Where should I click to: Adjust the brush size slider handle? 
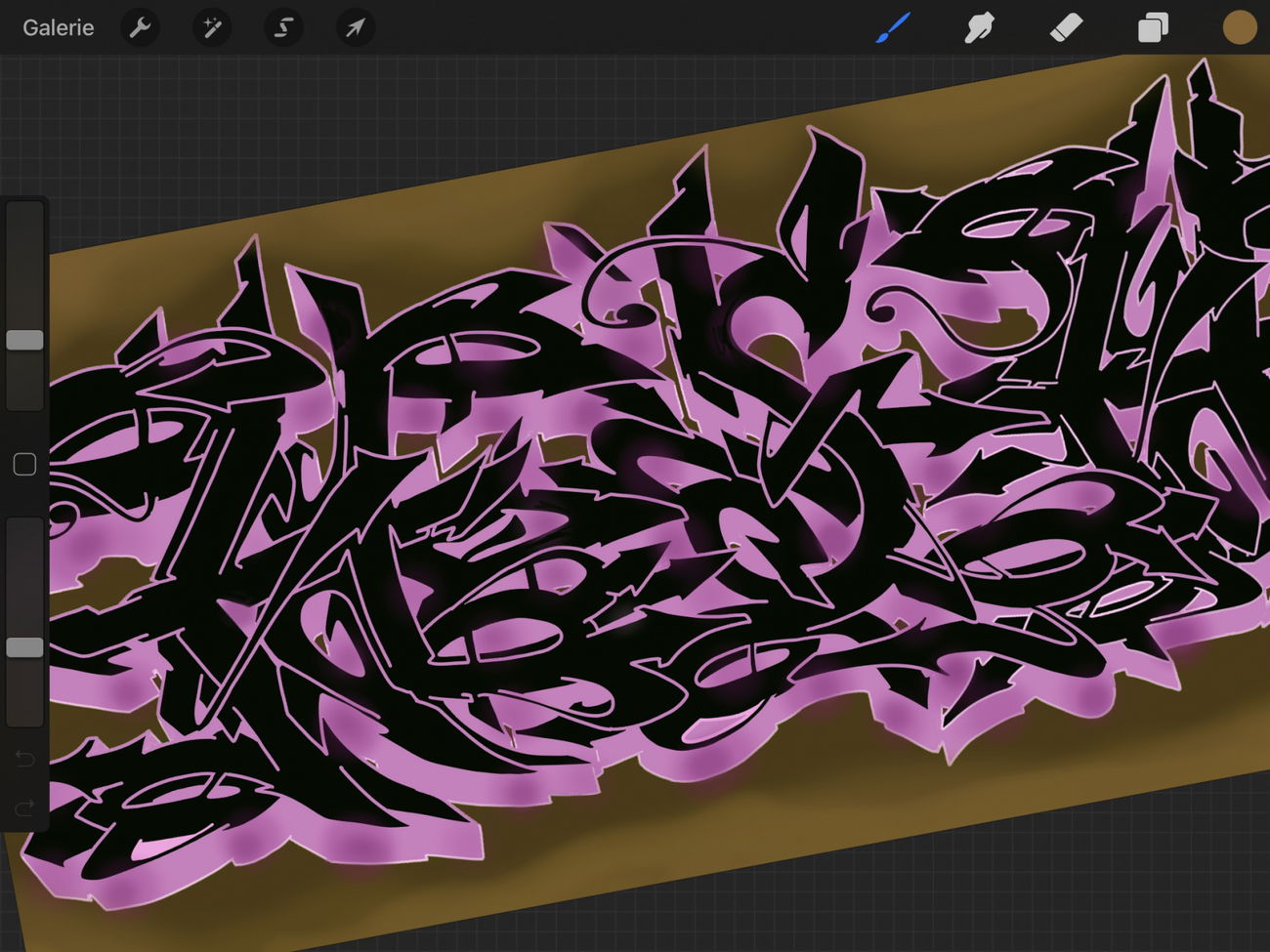[24, 339]
